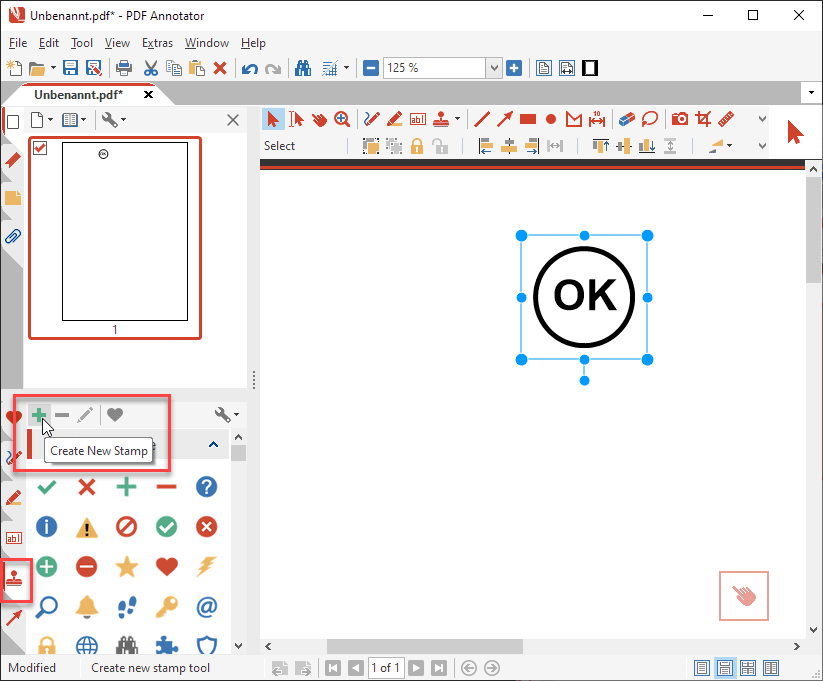Image resolution: width=823 pixels, height=681 pixels.
Task: Select the Camera snapshot tool
Action: point(680,119)
